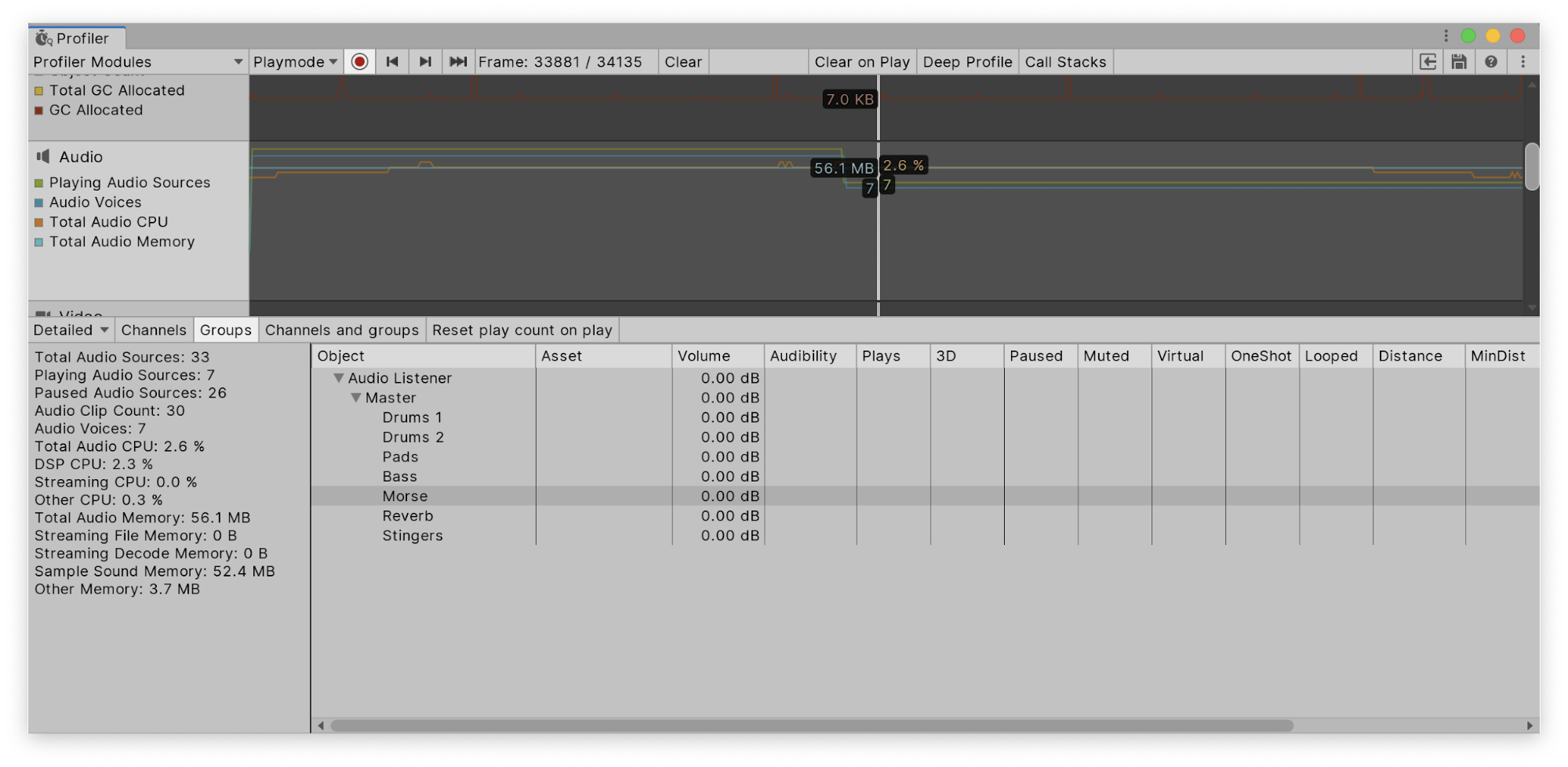Collapse the Master group node

tap(356, 398)
